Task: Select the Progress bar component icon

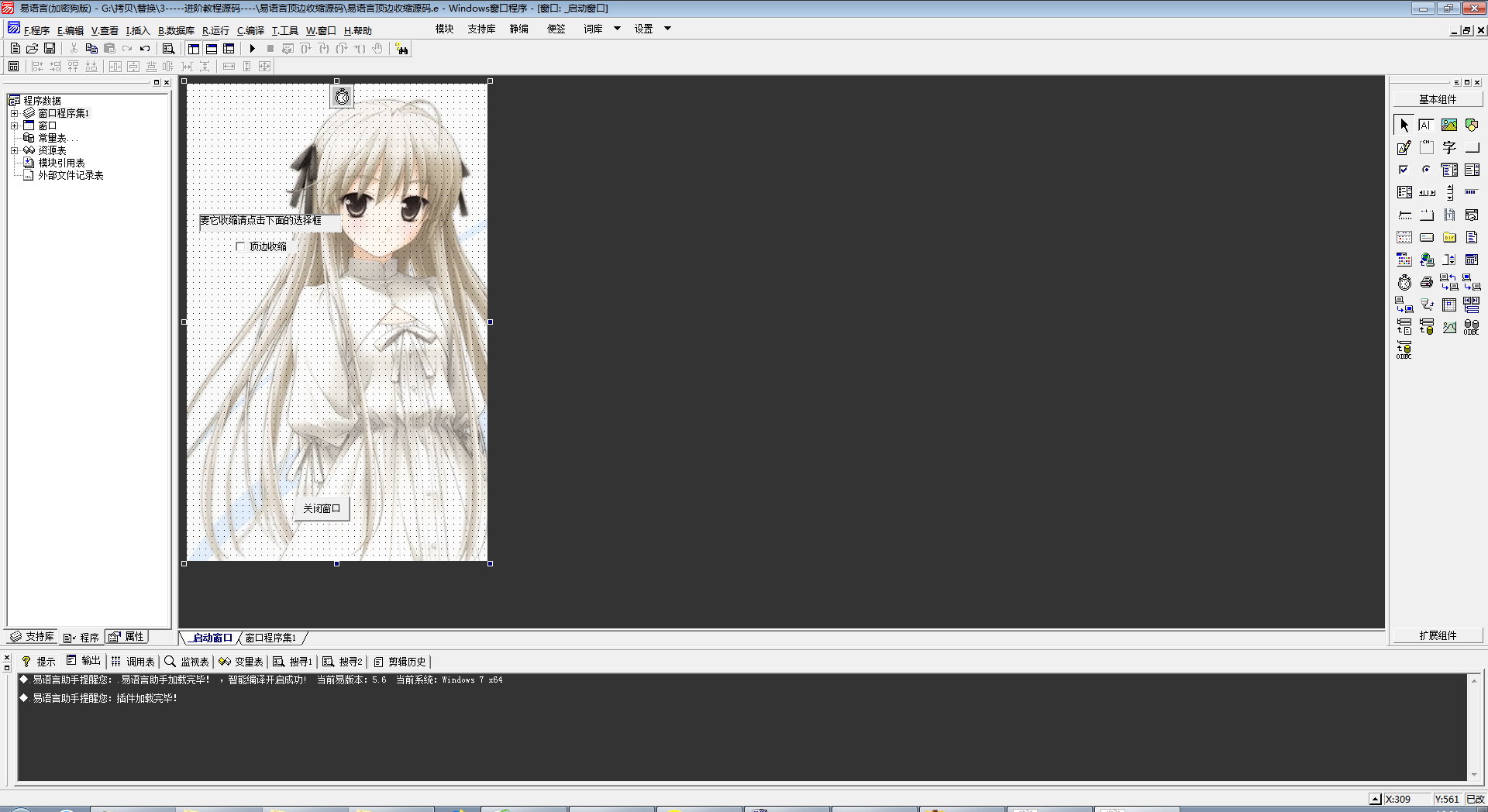Action: point(1472,192)
